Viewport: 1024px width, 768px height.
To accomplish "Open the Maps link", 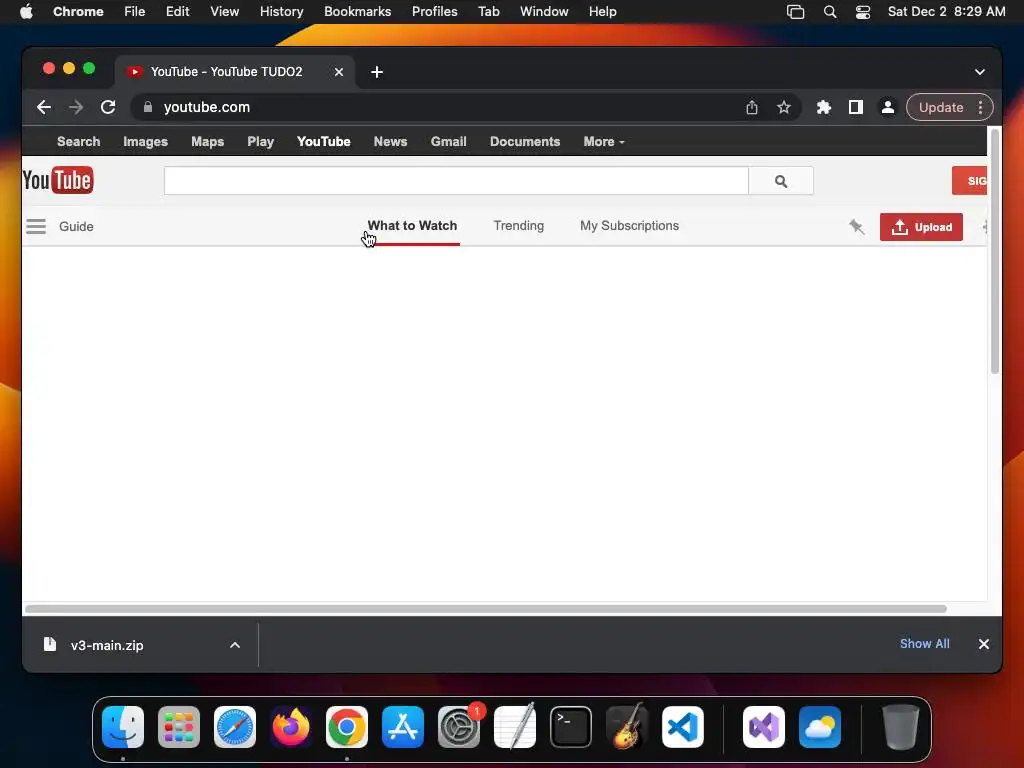I will click(208, 142).
